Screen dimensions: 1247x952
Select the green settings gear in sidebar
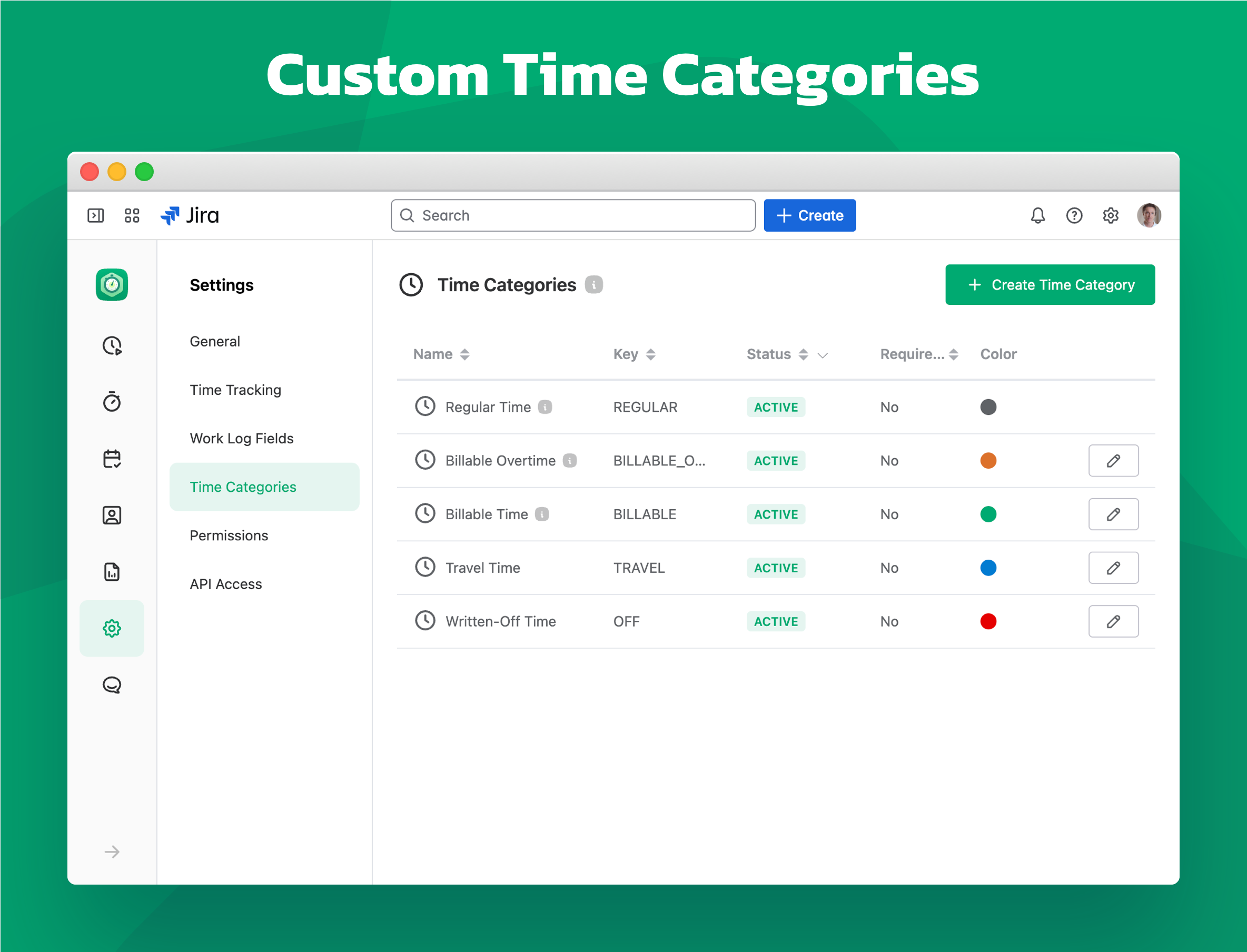[112, 628]
